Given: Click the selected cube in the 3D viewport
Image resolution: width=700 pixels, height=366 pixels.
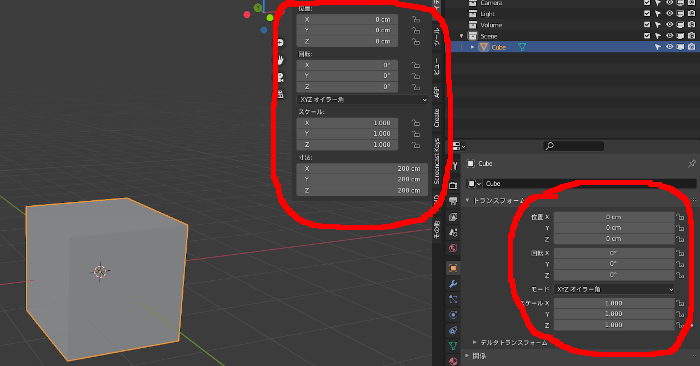Looking at the screenshot, I should [x=107, y=279].
